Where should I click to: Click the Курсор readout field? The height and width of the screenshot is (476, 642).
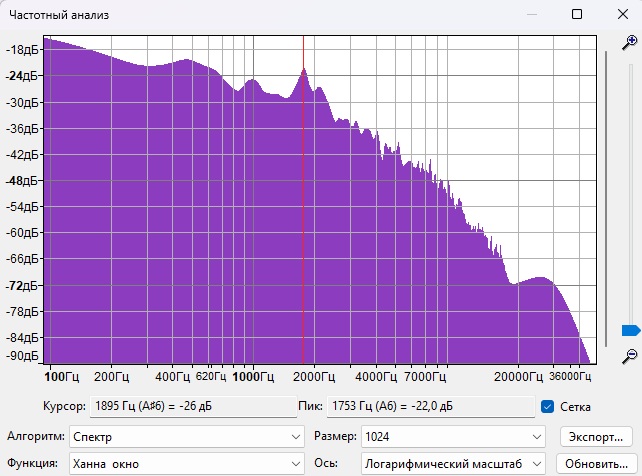point(193,406)
